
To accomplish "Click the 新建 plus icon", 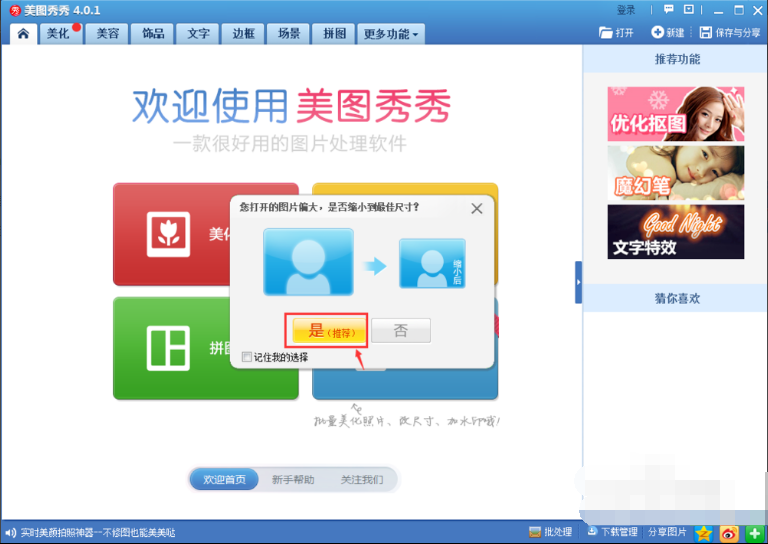I will coord(657,32).
